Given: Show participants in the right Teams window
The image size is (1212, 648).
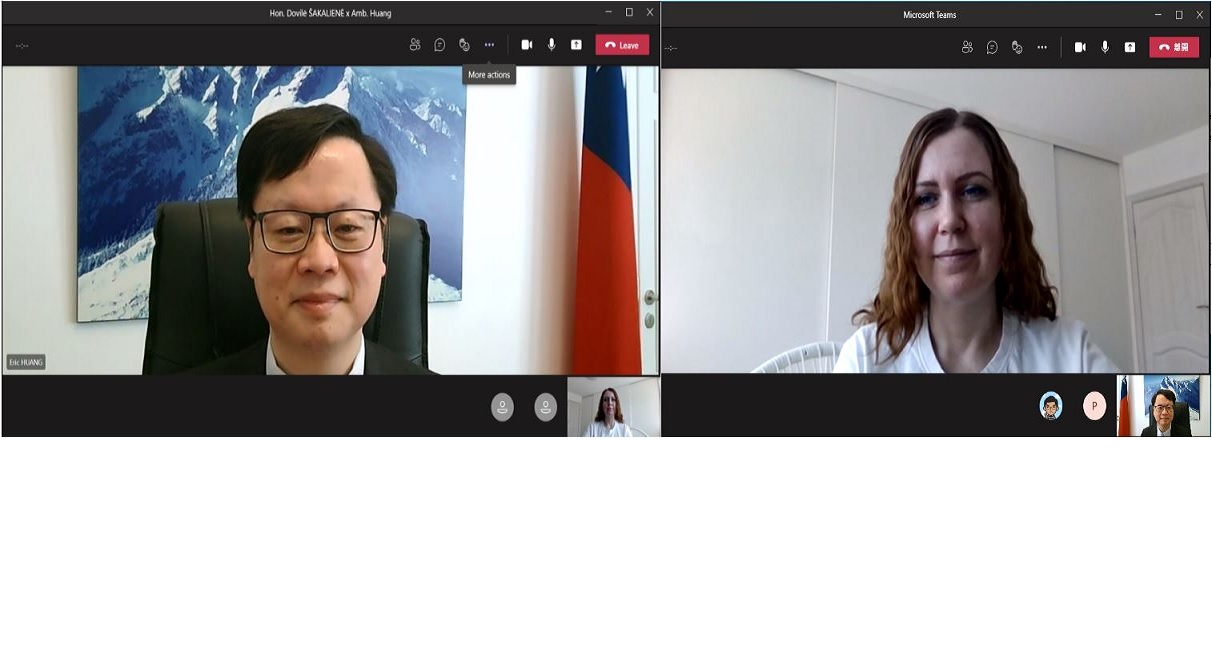Looking at the screenshot, I should pyautogui.click(x=967, y=47).
